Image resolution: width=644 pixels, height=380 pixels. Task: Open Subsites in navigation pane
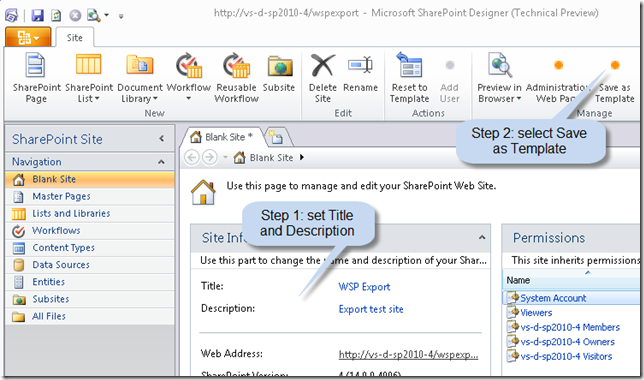click(90, 299)
